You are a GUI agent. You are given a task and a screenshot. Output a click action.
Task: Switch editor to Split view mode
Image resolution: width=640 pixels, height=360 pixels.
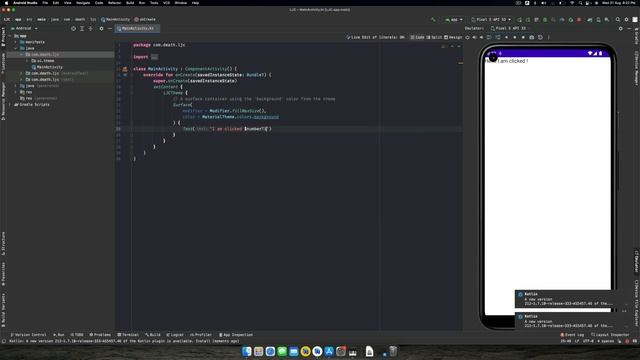(x=434, y=37)
